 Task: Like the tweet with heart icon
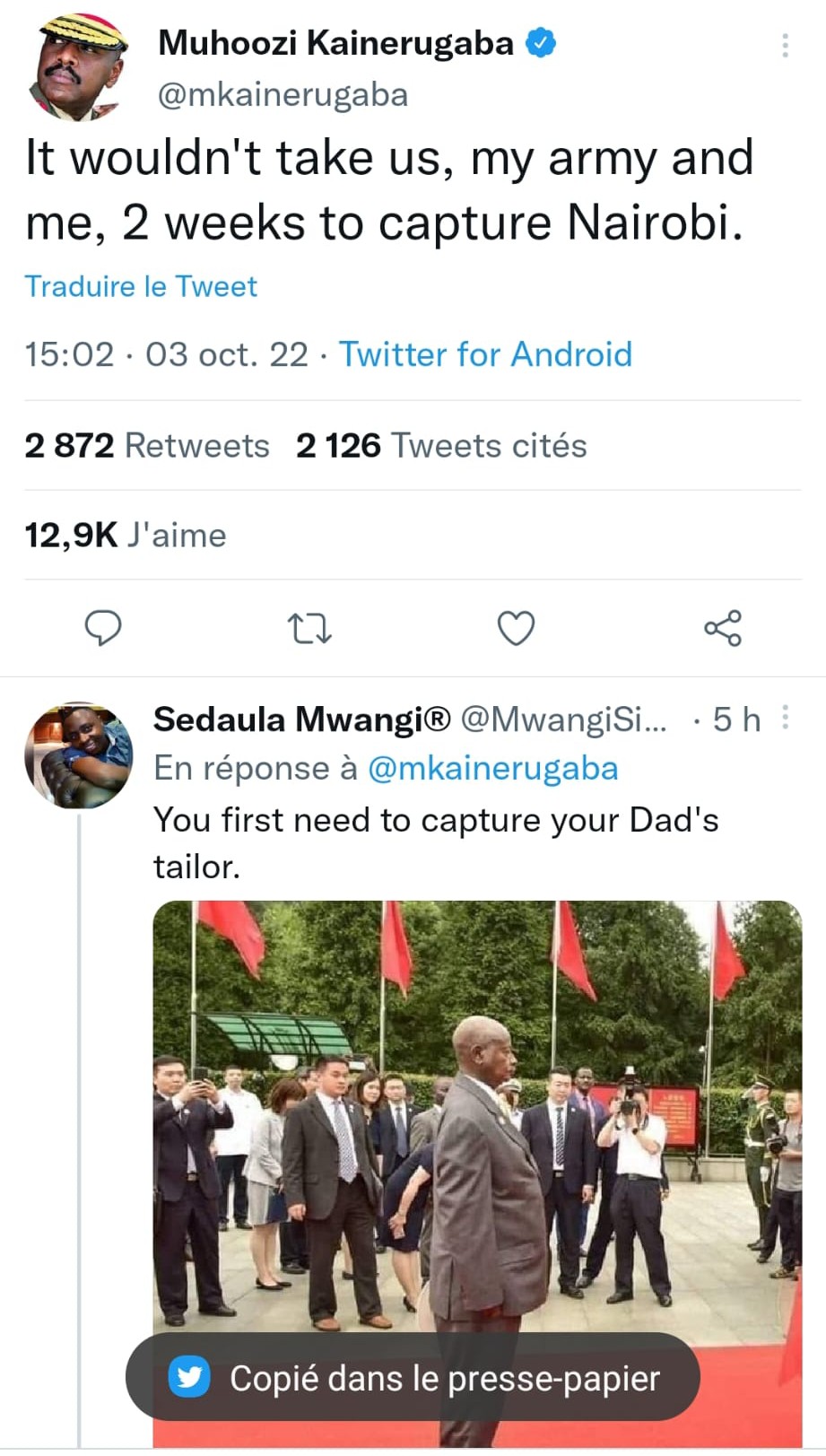click(517, 628)
